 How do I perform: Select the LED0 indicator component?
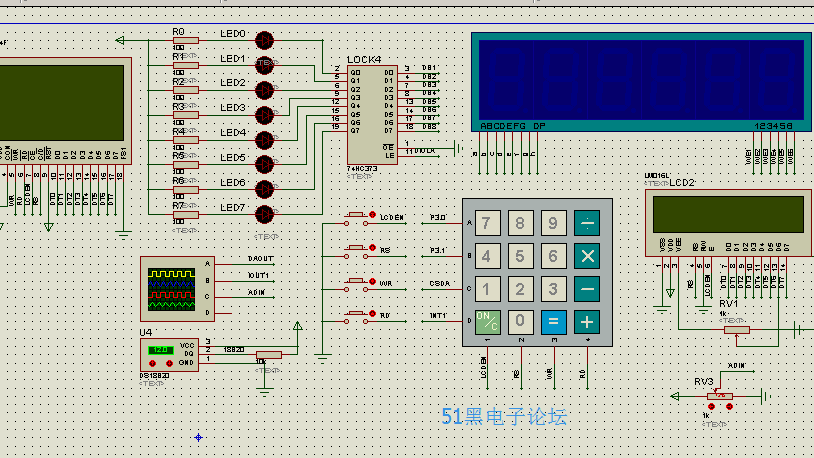pos(264,40)
